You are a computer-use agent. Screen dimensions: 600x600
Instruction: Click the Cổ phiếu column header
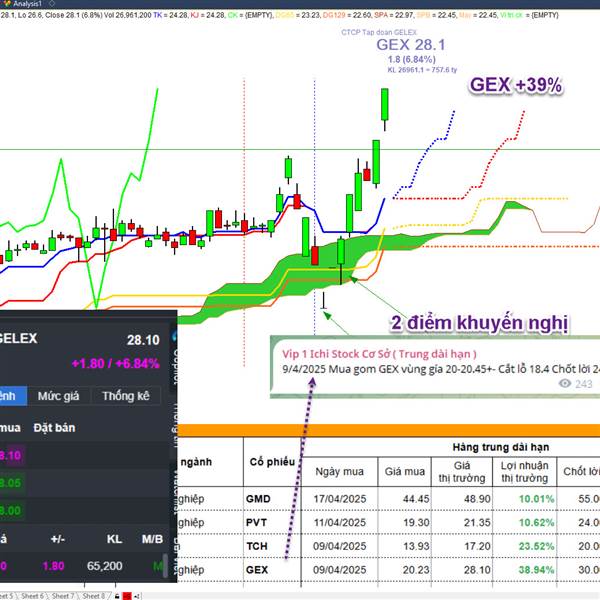click(x=272, y=462)
